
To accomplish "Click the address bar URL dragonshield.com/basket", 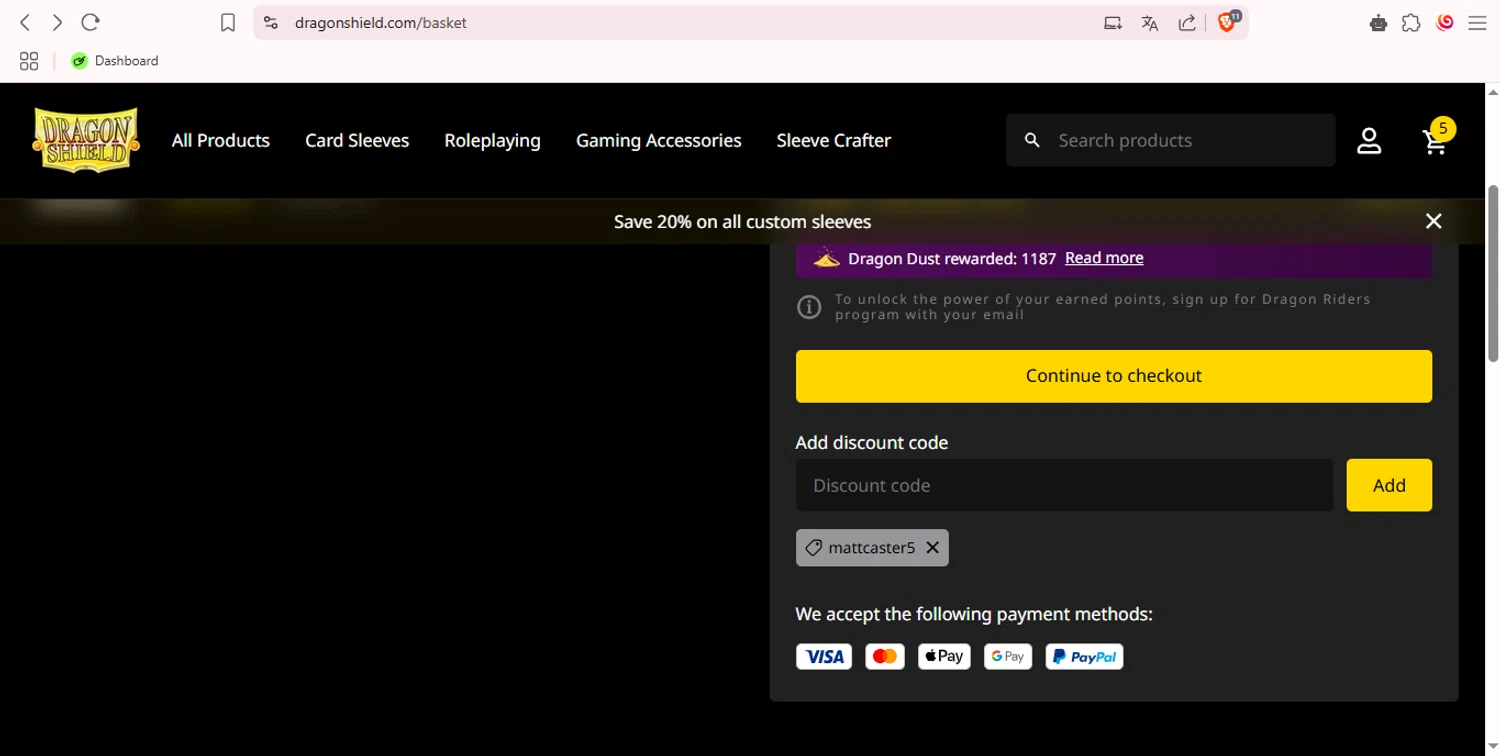I will [x=381, y=22].
